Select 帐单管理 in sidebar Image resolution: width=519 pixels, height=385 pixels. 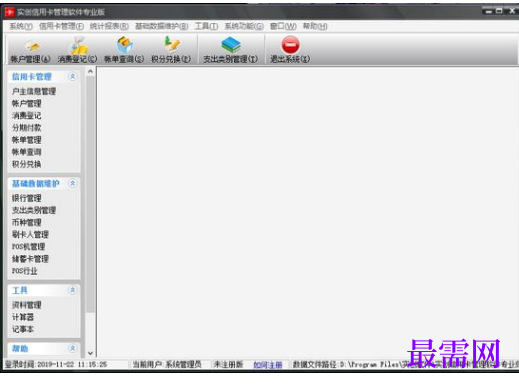click(x=27, y=140)
